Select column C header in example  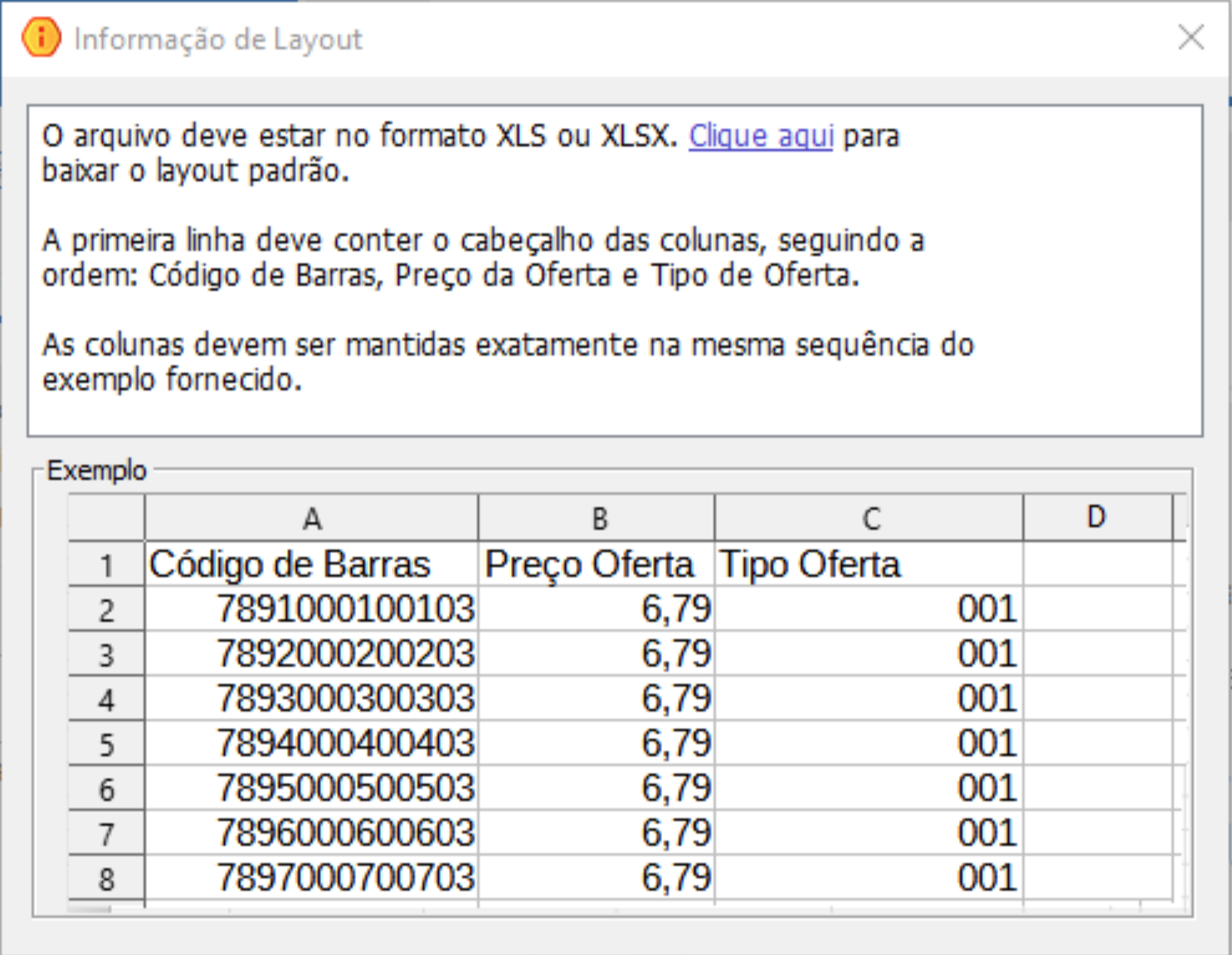click(869, 519)
